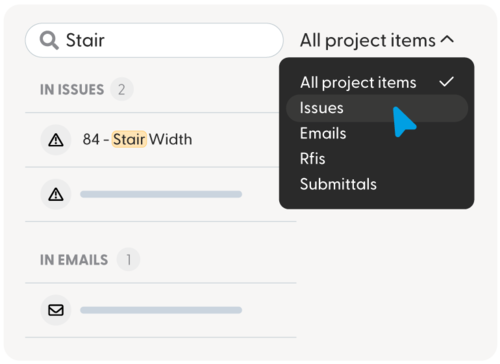
Task: Click the magnifying glass search icon
Action: click(49, 40)
